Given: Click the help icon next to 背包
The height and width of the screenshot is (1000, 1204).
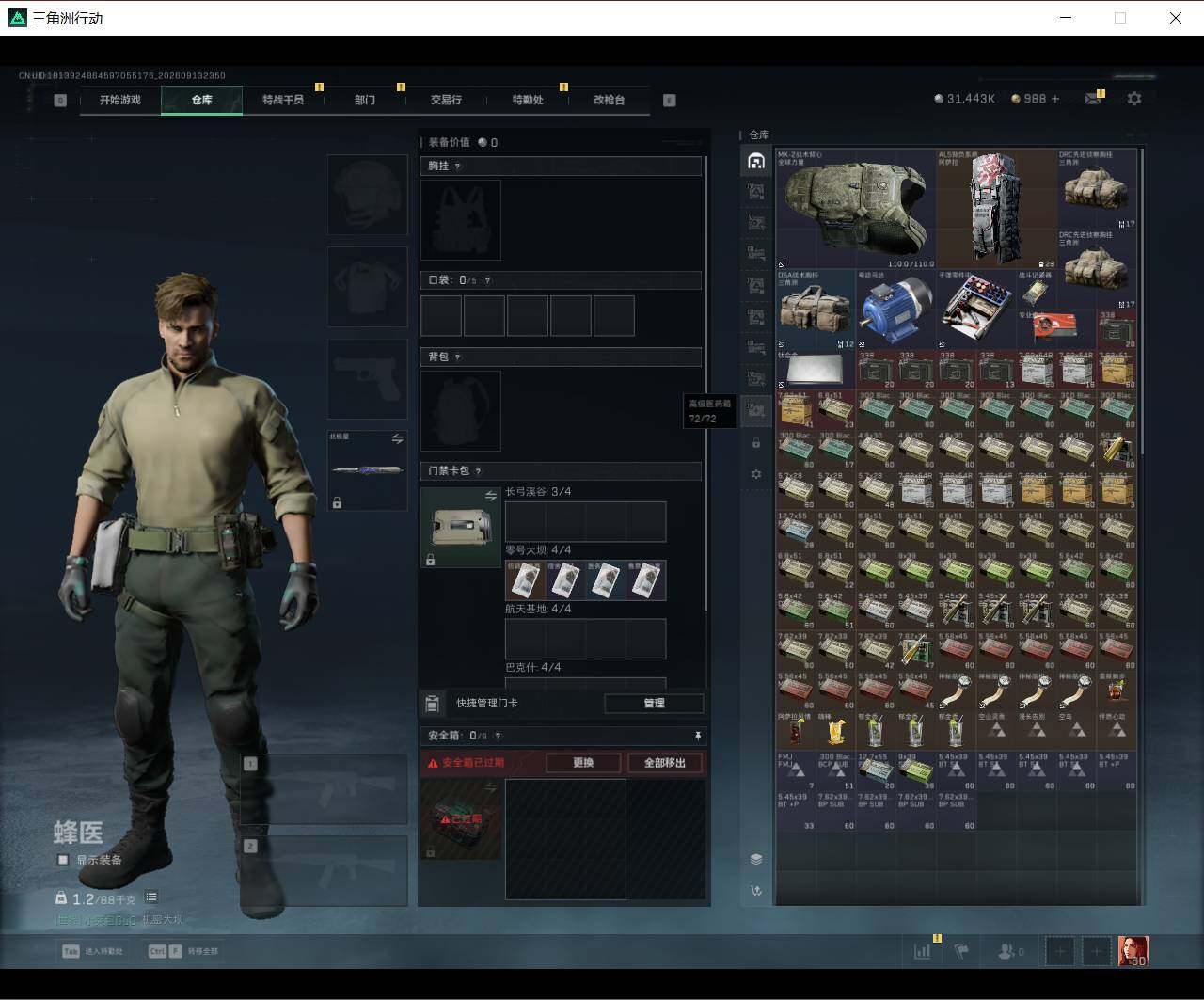Looking at the screenshot, I should coord(458,357).
